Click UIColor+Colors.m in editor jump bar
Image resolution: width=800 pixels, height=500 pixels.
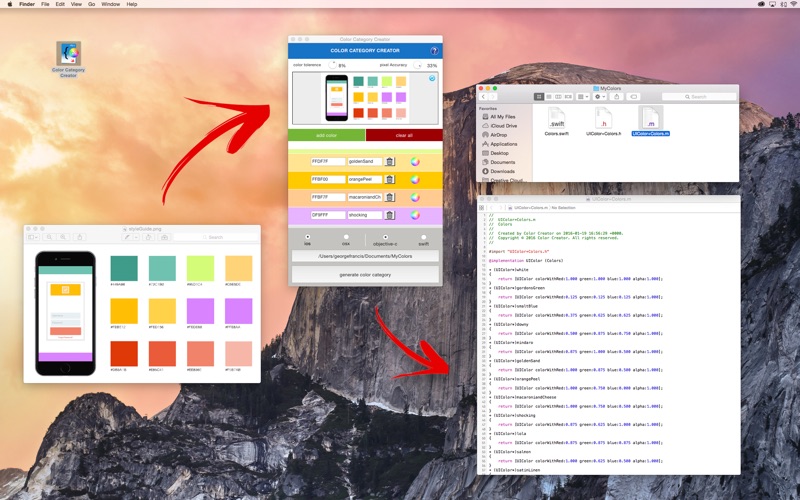(x=529, y=208)
